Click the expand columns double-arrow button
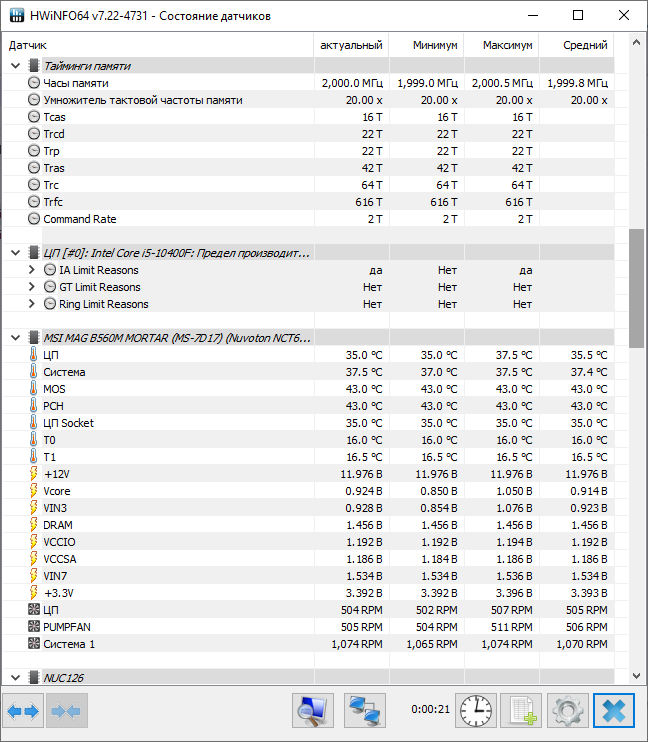This screenshot has width=648, height=742. click(x=23, y=711)
